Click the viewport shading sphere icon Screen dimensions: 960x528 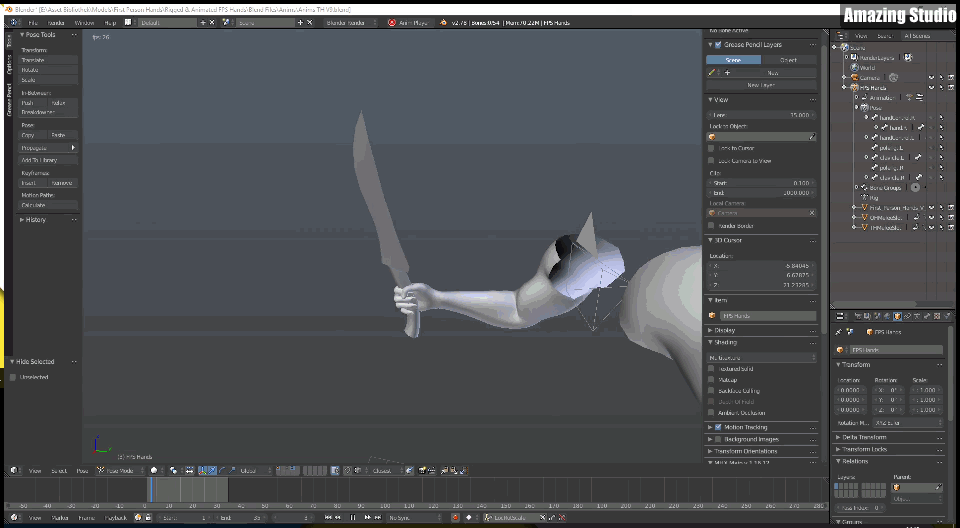click(x=154, y=470)
